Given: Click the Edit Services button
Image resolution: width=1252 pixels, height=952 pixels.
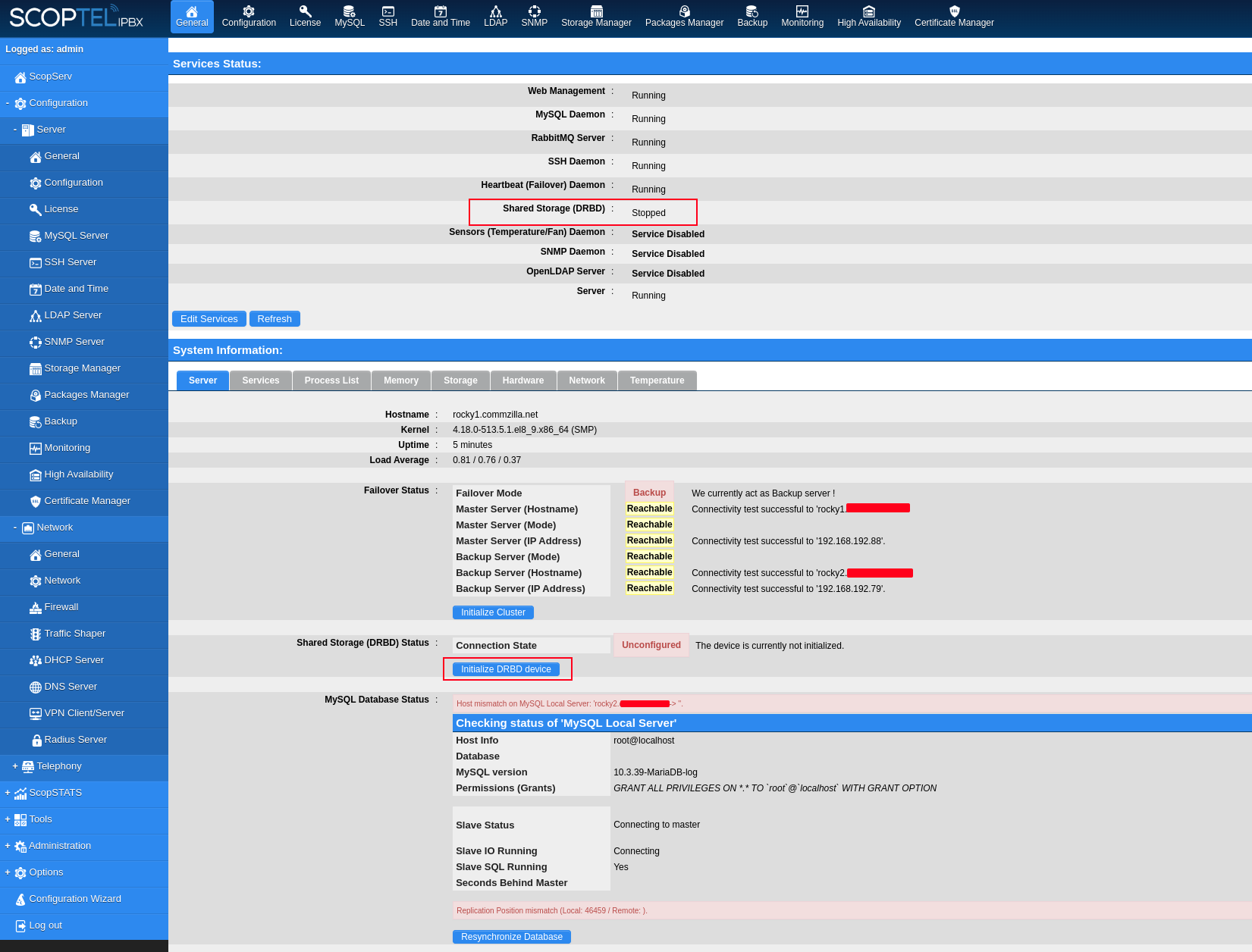Looking at the screenshot, I should [x=209, y=319].
